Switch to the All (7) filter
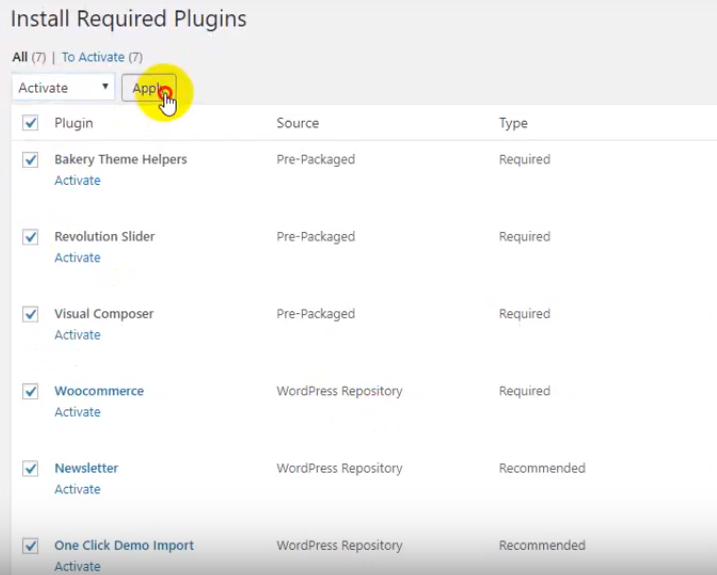The image size is (717, 575). coord(29,57)
